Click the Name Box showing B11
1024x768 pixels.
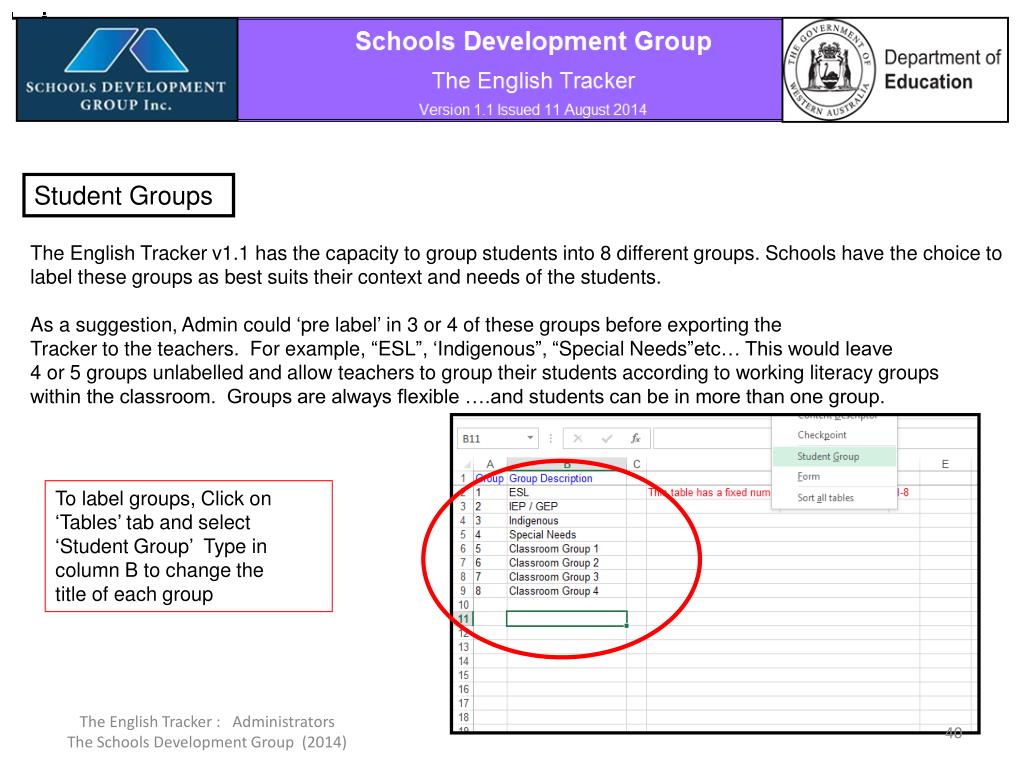(x=497, y=438)
